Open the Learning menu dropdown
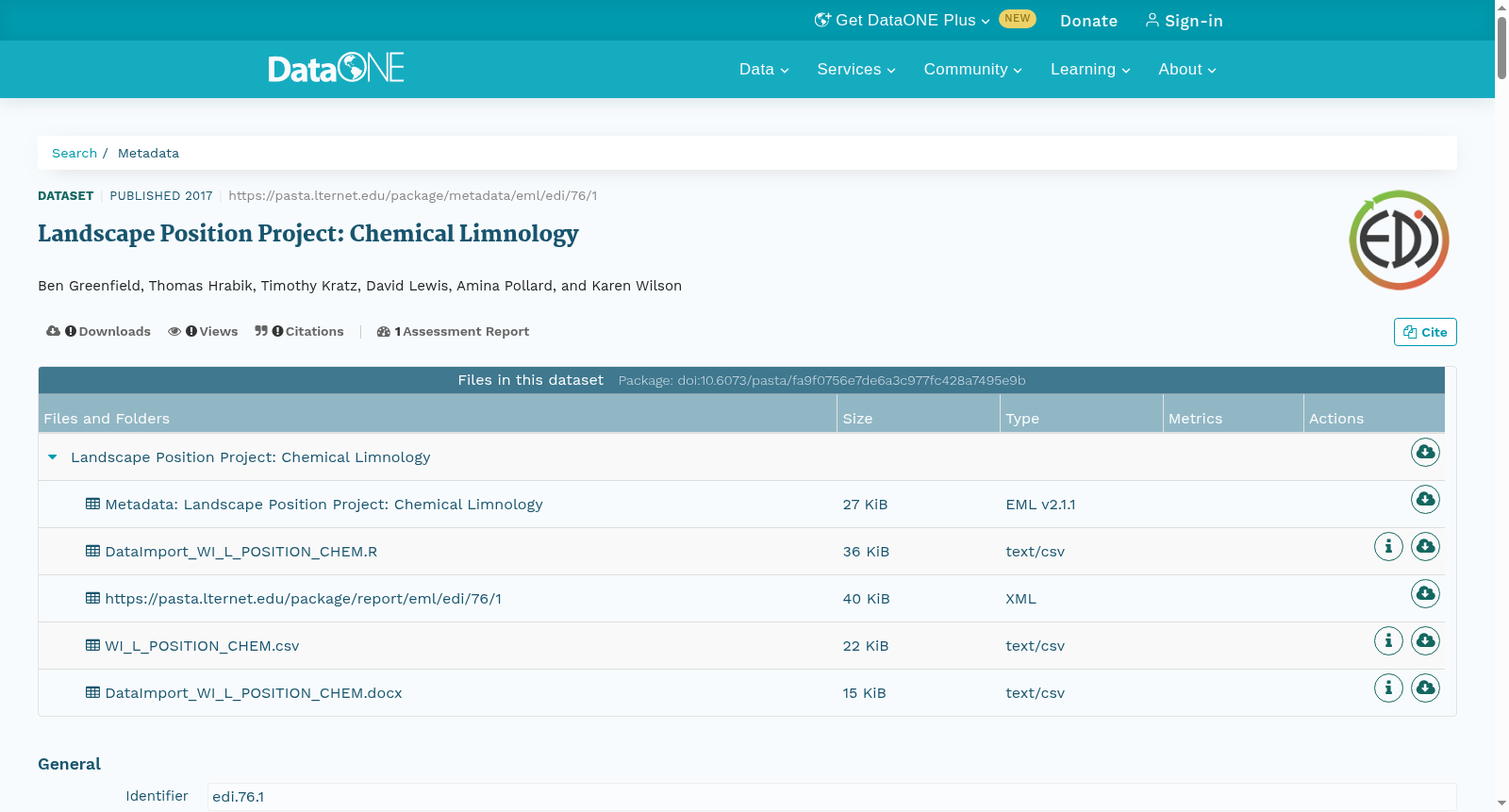Viewport: 1509px width, 812px height. 1090,69
